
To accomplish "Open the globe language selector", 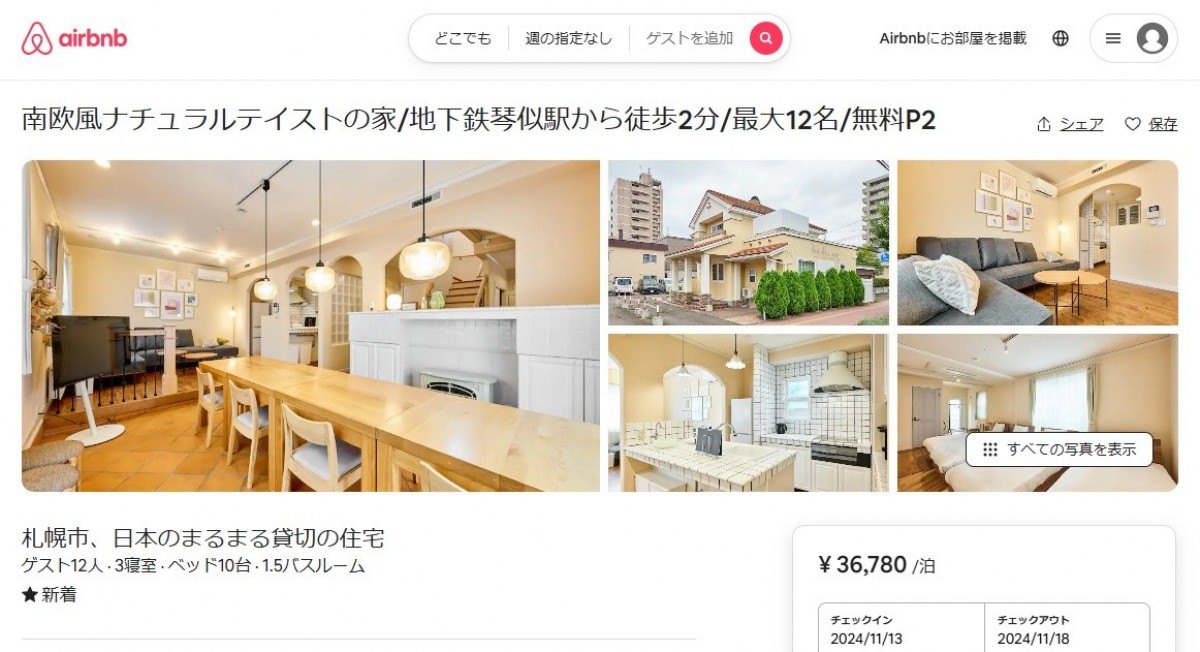I will [x=1061, y=38].
